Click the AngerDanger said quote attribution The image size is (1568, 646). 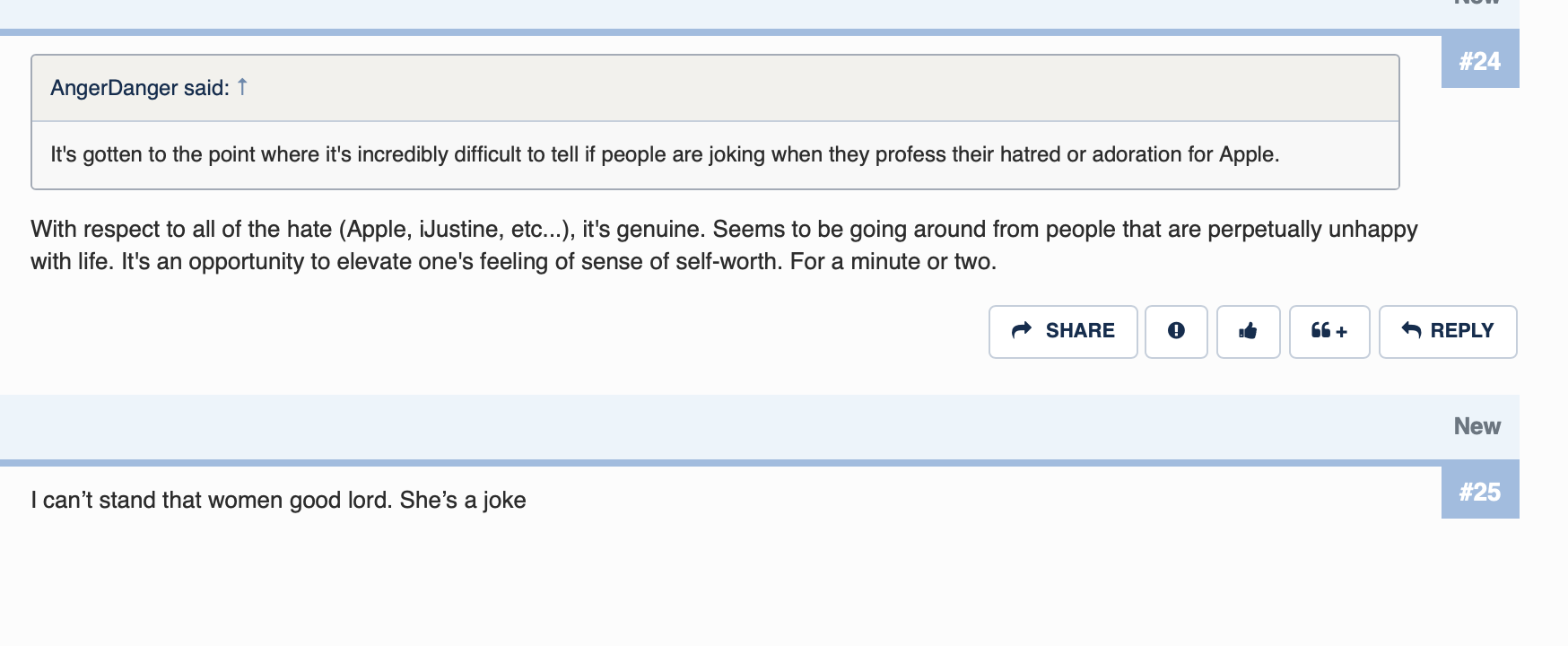click(139, 88)
